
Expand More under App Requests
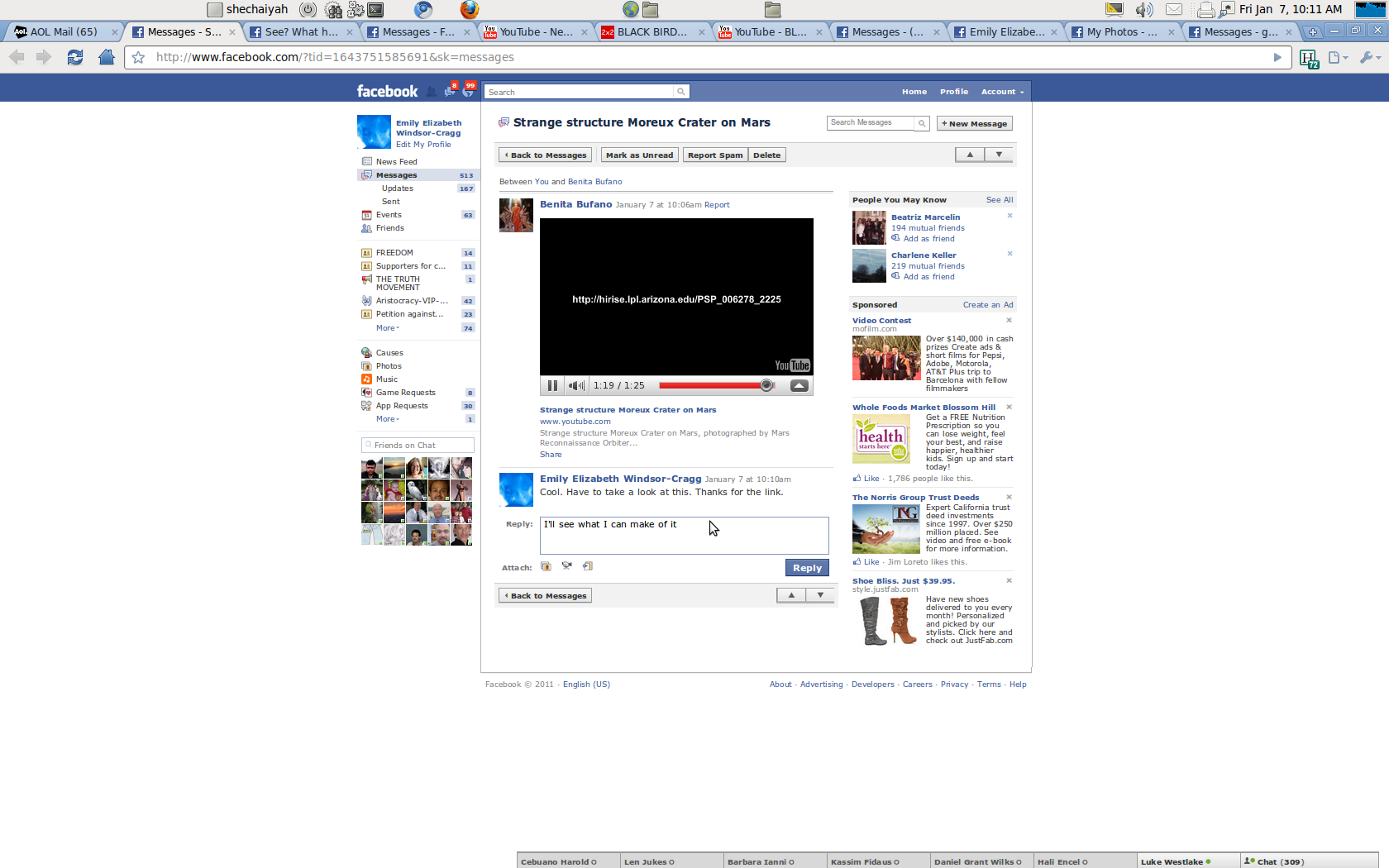(x=387, y=419)
